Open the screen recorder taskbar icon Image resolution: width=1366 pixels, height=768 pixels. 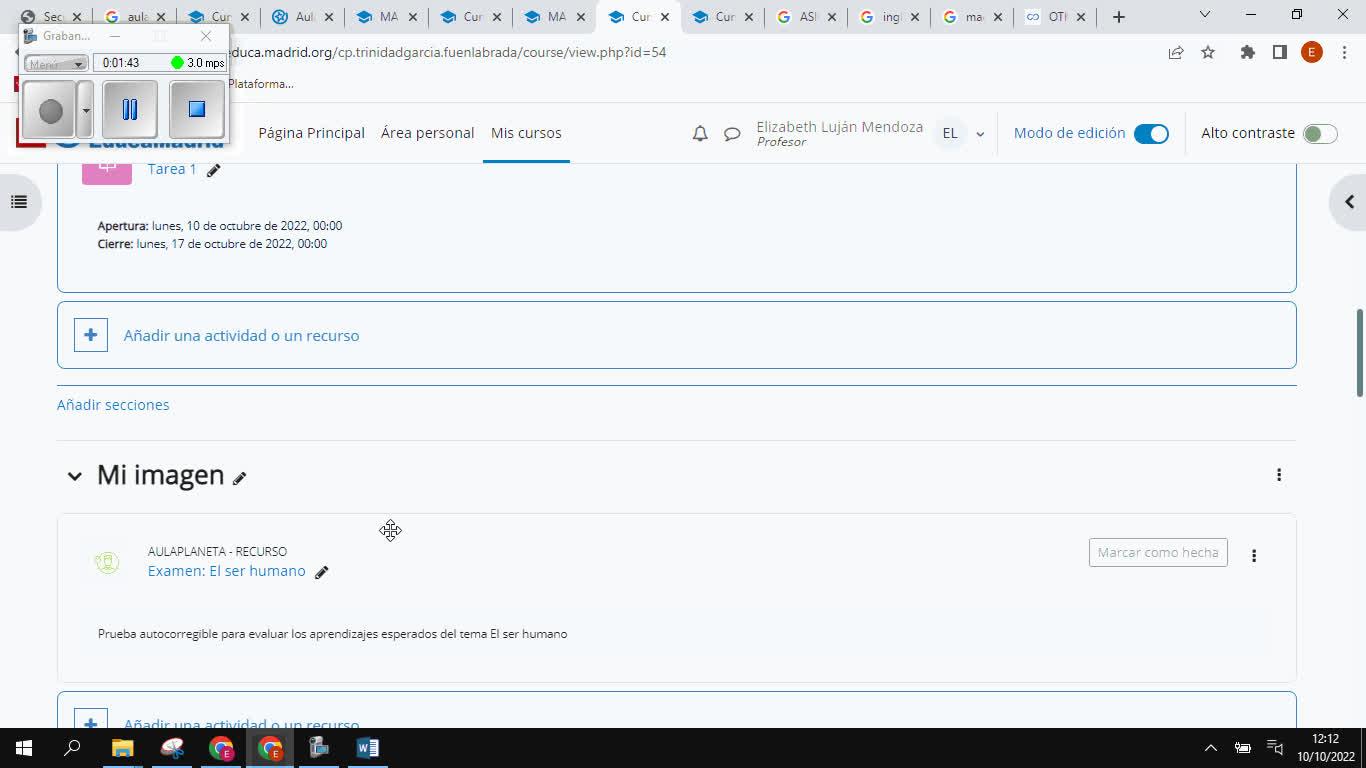pyautogui.click(x=319, y=748)
